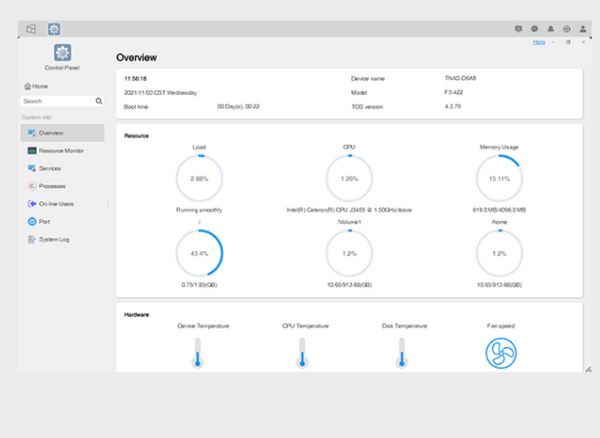Open Services in the sidebar
This screenshot has width=600, height=438.
[x=62, y=168]
